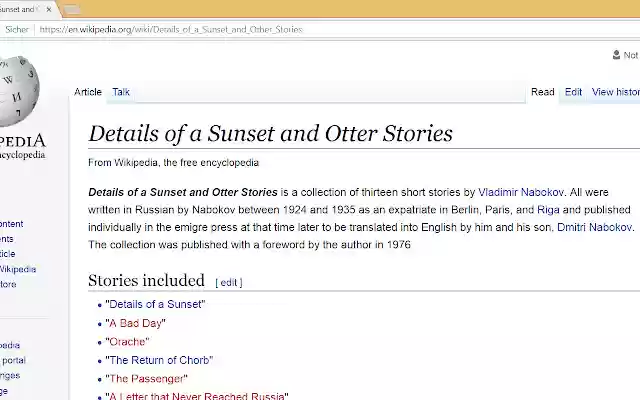Open the View history tab
640x400 pixels.
[x=615, y=92]
